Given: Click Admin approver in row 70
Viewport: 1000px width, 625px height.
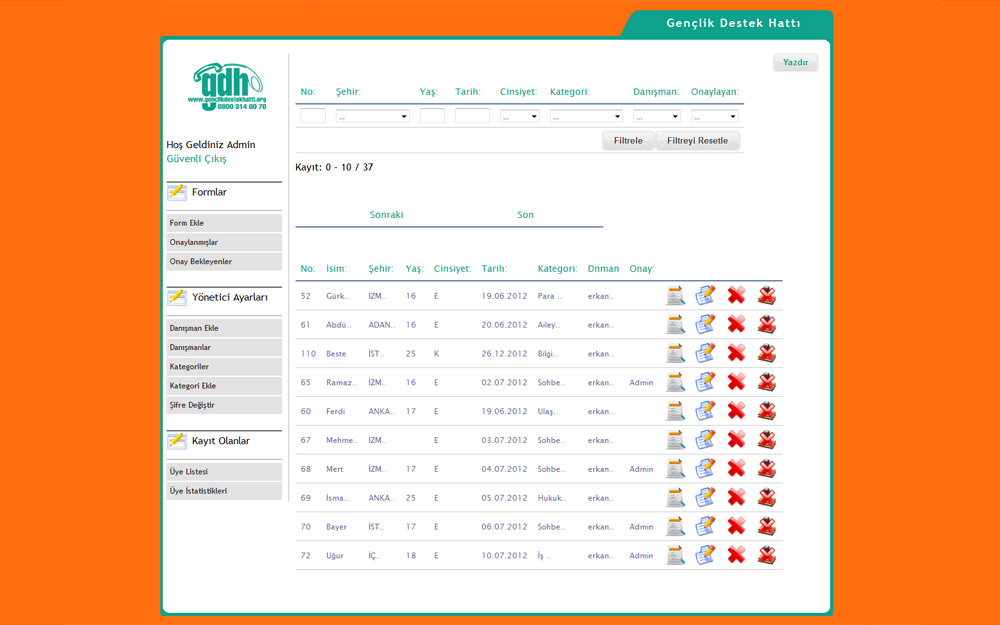Looking at the screenshot, I should (642, 527).
